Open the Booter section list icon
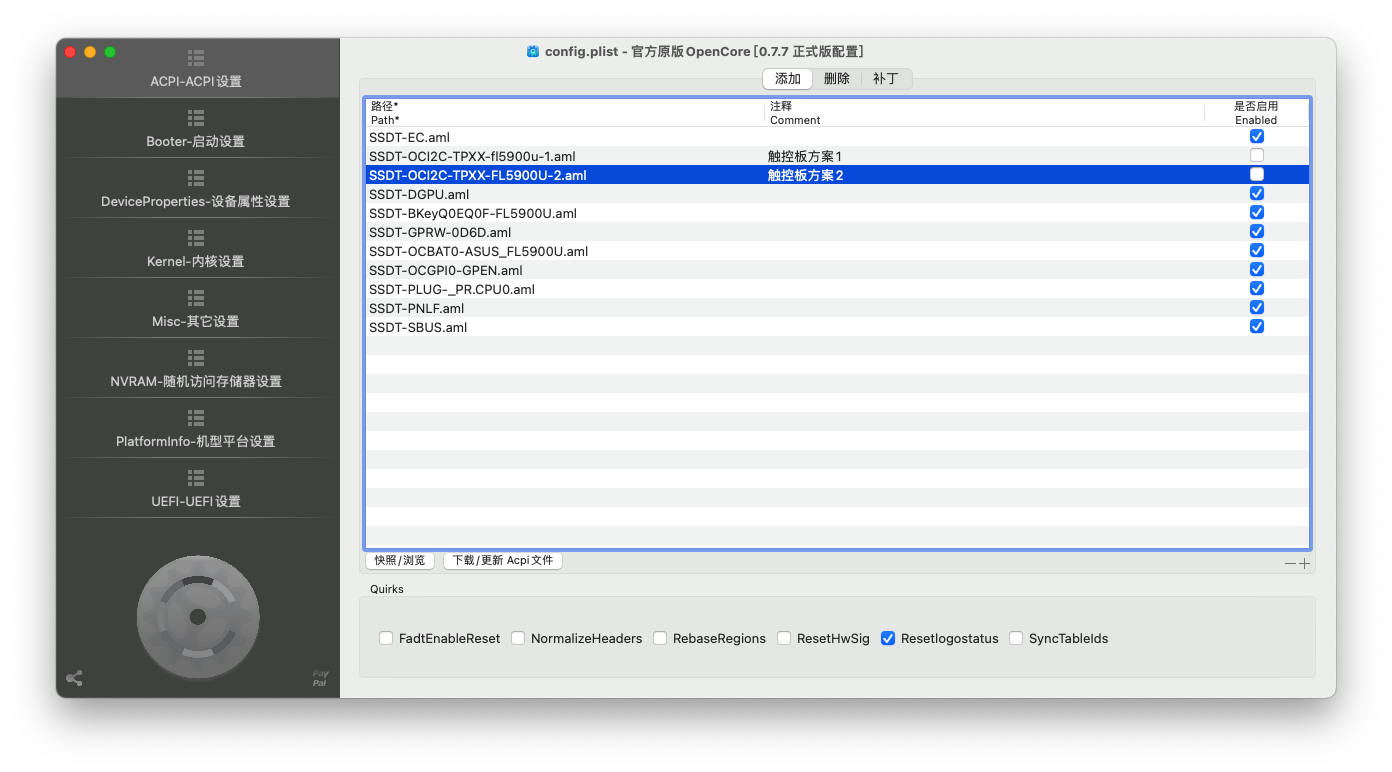1392x772 pixels. pyautogui.click(x=196, y=118)
